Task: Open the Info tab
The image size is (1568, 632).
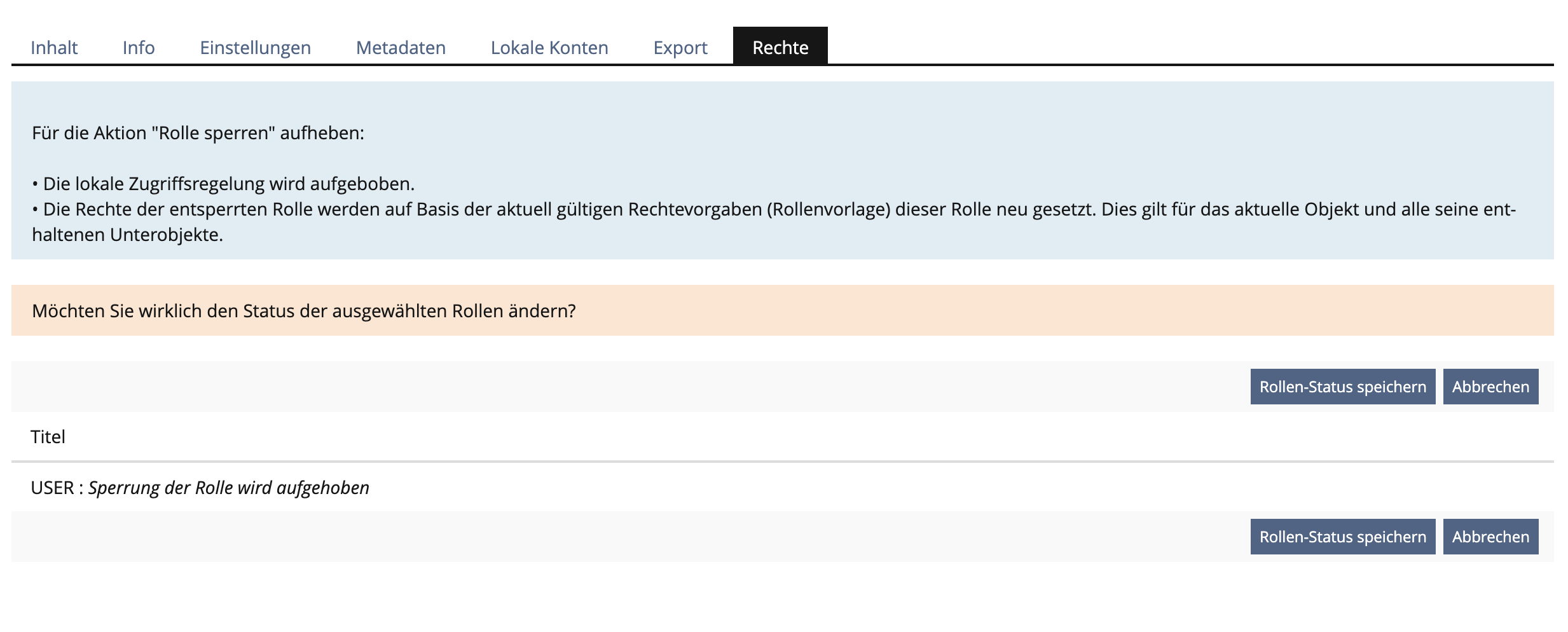Action: (x=138, y=47)
